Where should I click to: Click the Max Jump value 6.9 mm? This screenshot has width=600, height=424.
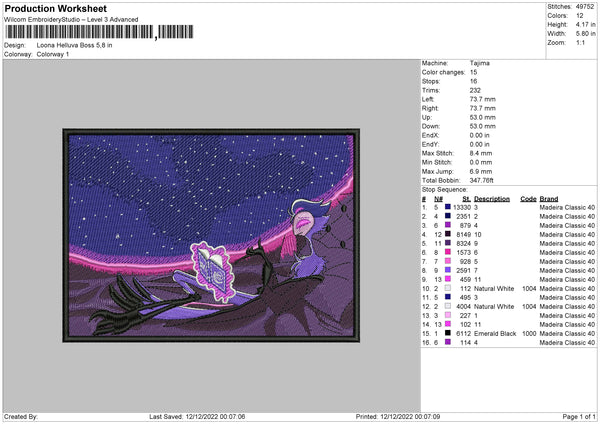pyautogui.click(x=481, y=171)
